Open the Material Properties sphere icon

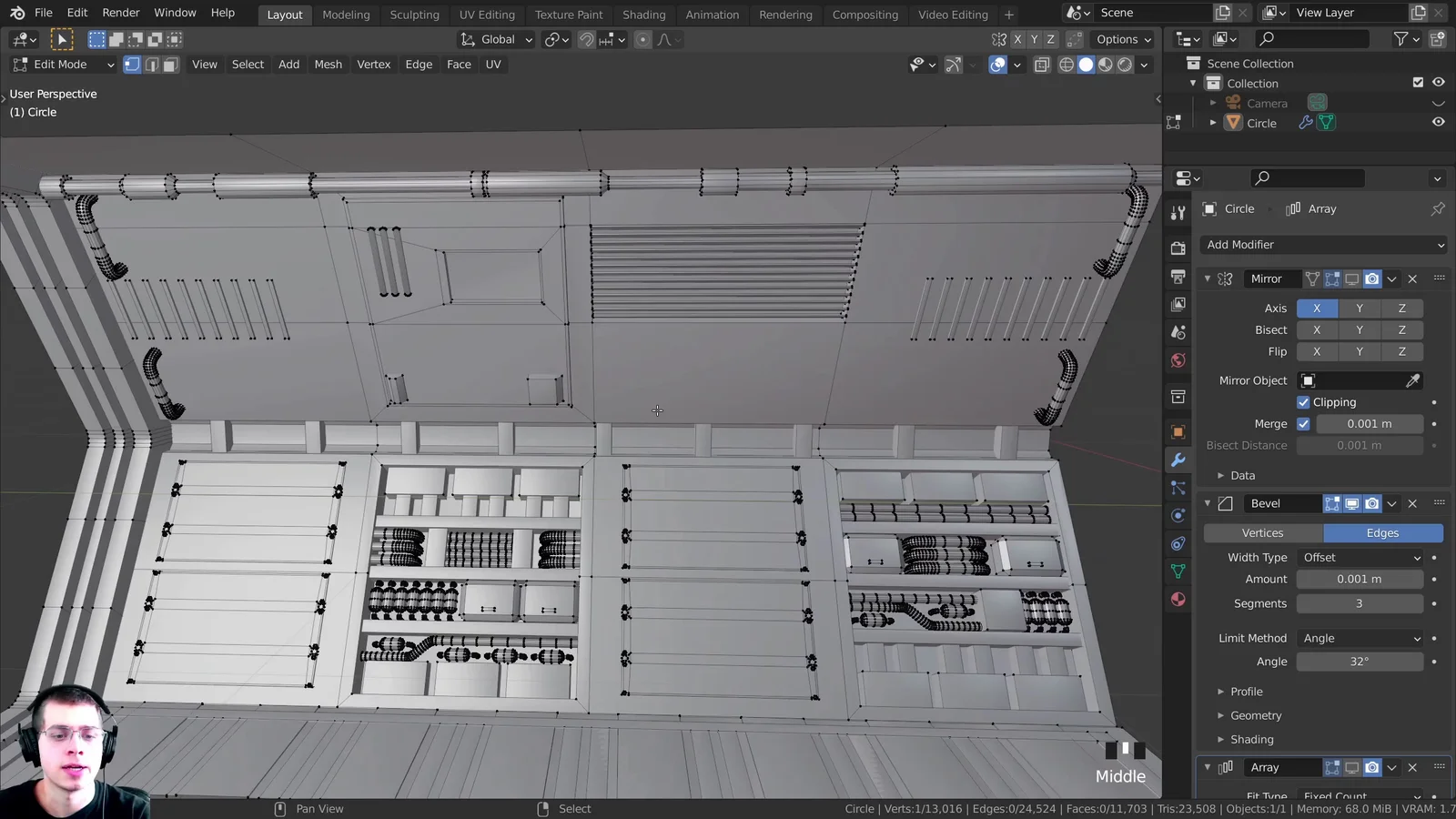pos(1178,599)
